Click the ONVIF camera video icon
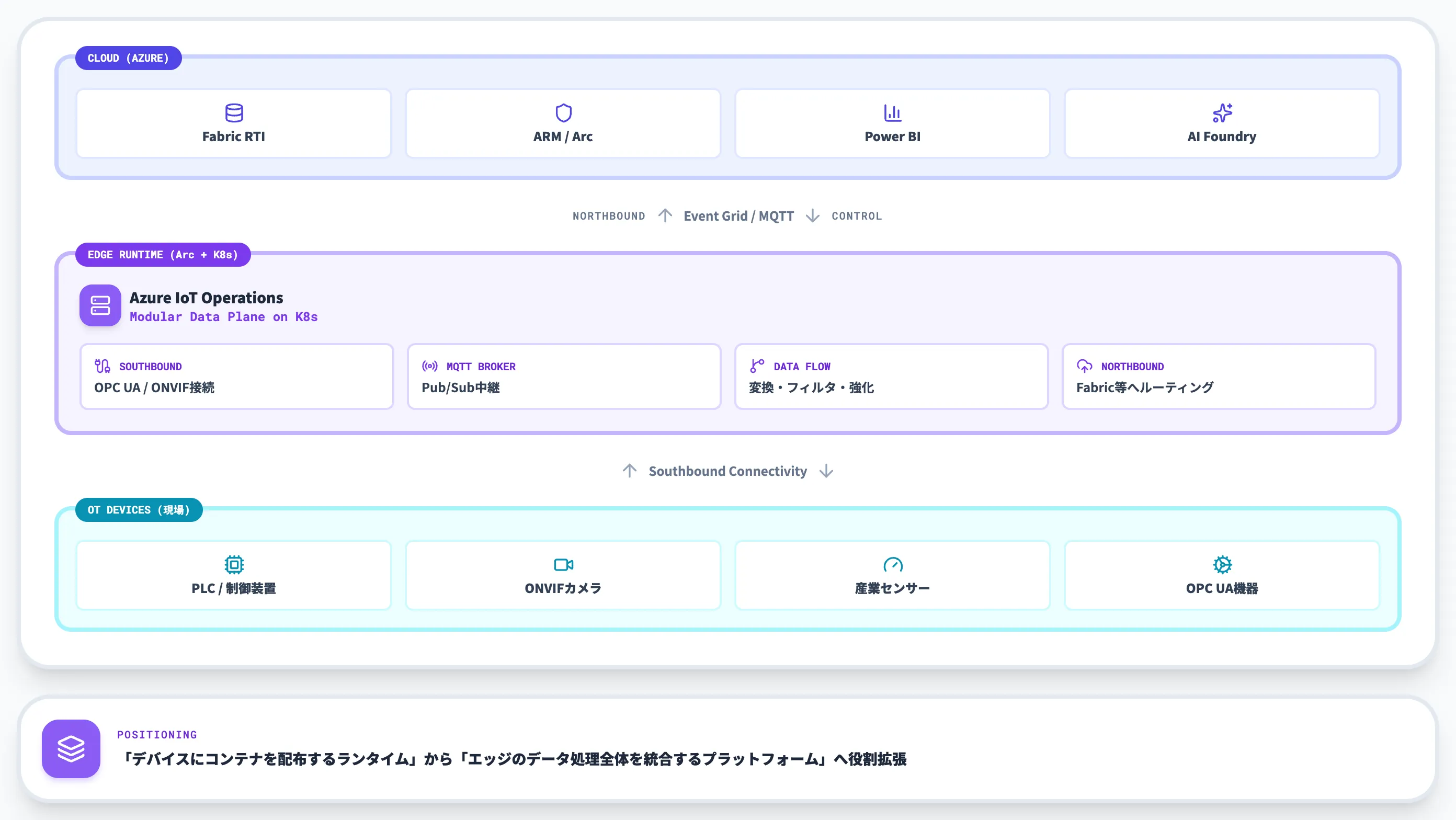The image size is (1456, 820). point(564,565)
